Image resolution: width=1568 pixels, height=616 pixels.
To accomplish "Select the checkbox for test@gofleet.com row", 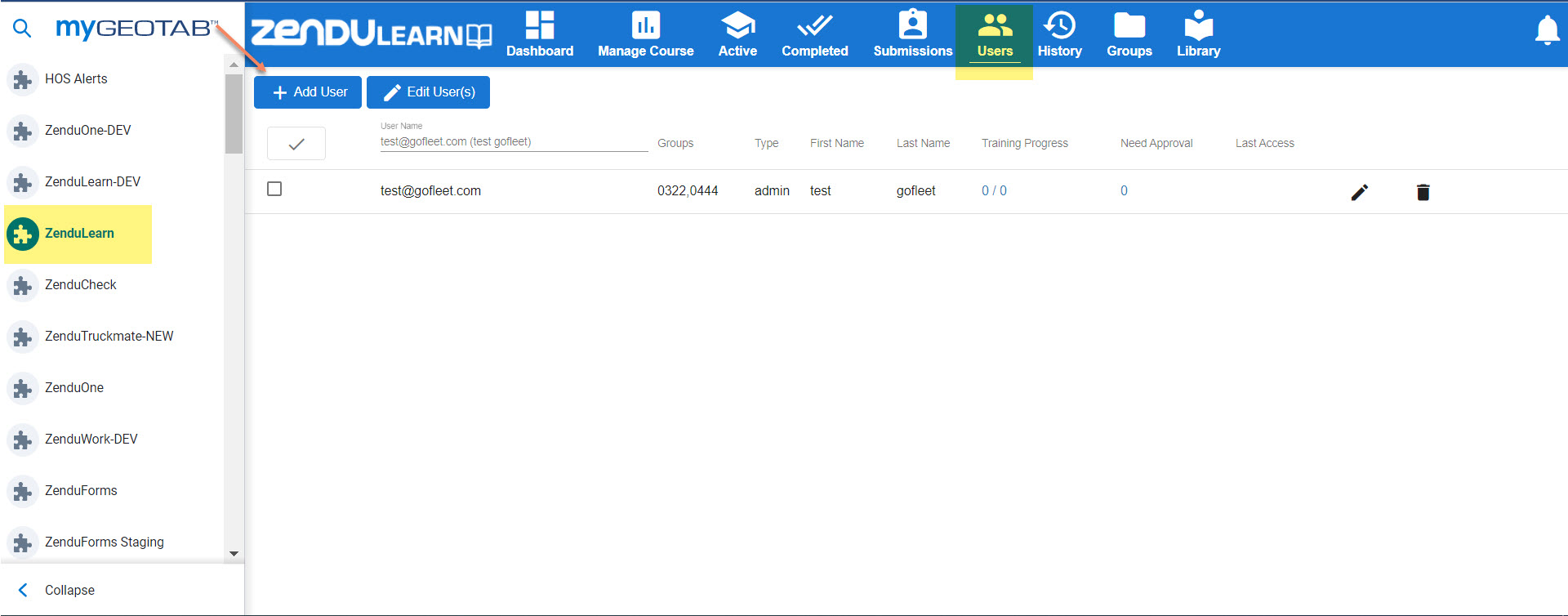I will [x=274, y=189].
